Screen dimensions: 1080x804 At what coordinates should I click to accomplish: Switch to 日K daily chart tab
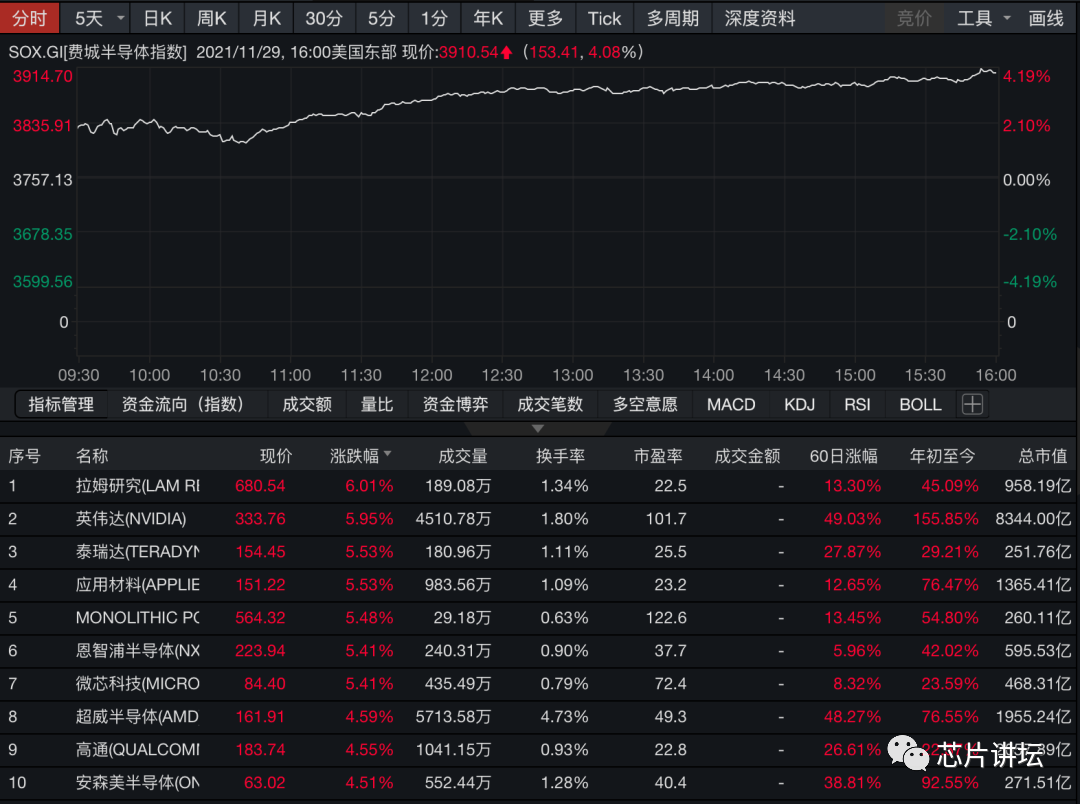[x=158, y=18]
